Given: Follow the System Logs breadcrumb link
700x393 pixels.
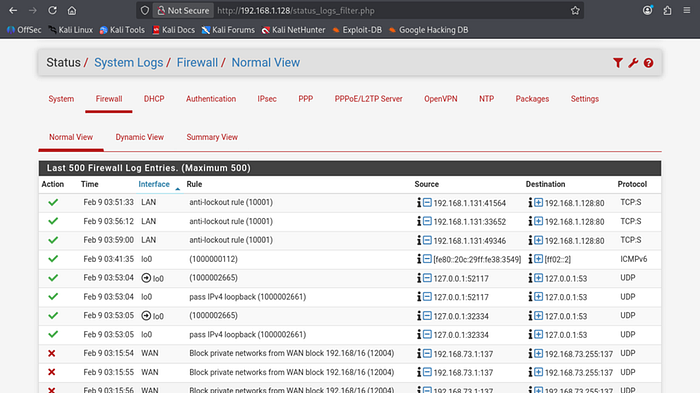Looking at the screenshot, I should pyautogui.click(x=129, y=63).
